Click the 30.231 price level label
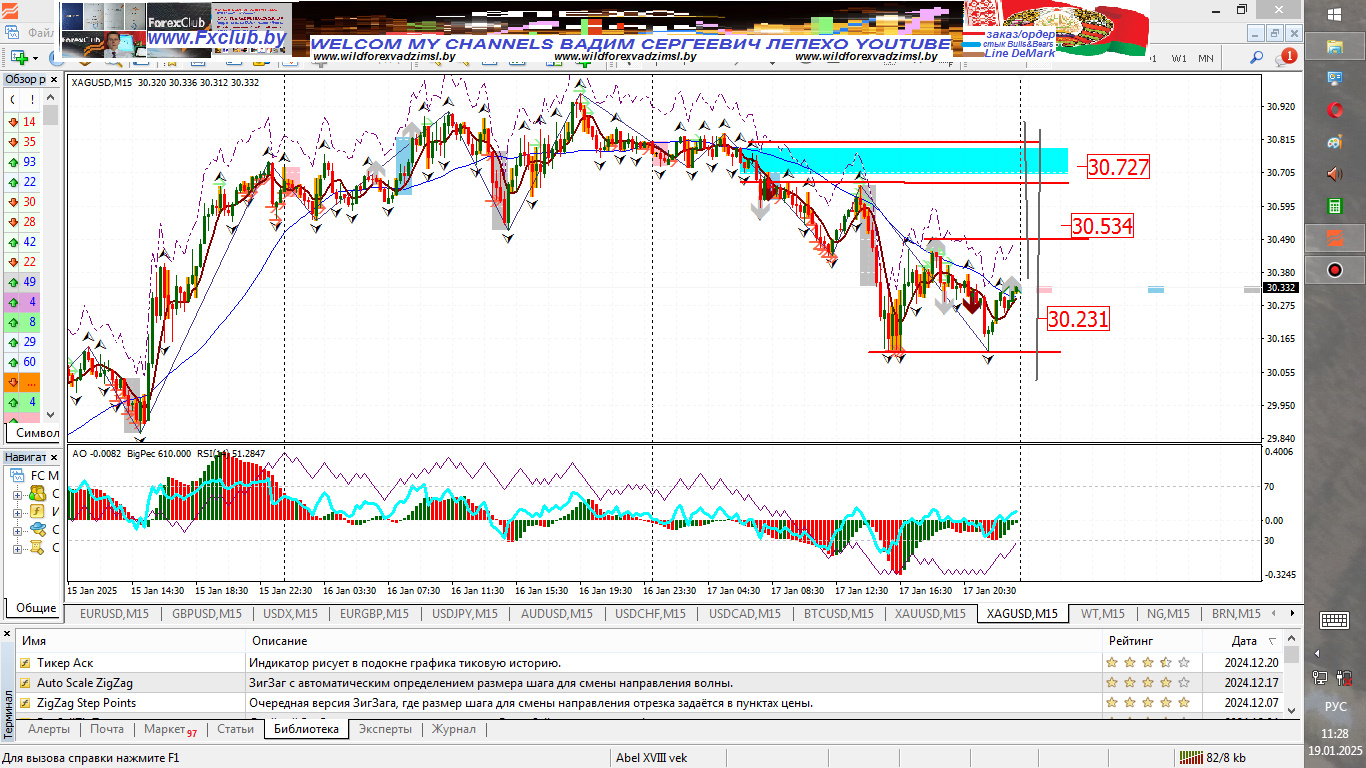Viewport: 1366px width, 768px height. pyautogui.click(x=1078, y=319)
